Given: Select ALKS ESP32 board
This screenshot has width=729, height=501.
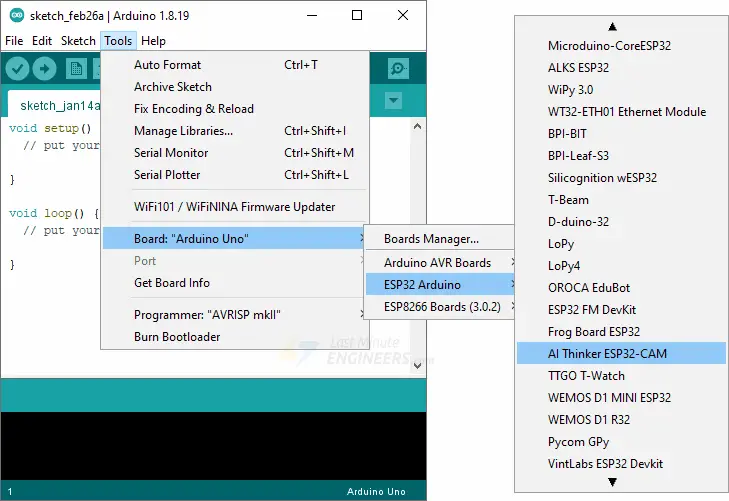Looking at the screenshot, I should [x=621, y=67].
